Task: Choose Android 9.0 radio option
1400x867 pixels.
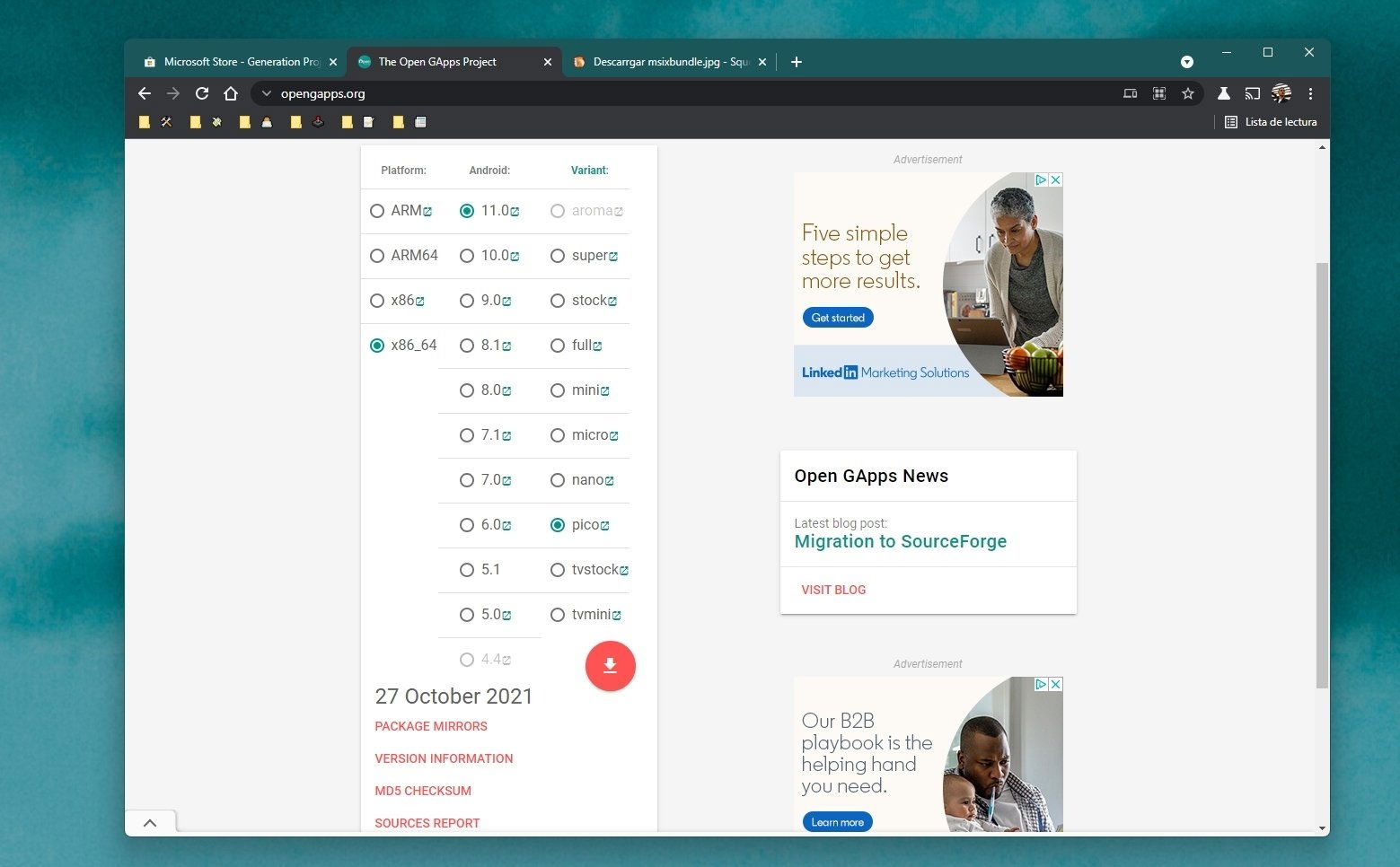Action: tap(467, 301)
